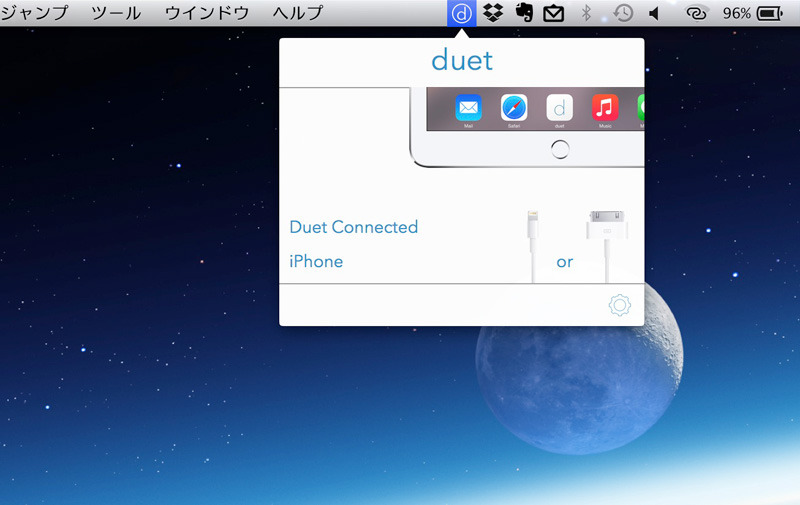Image resolution: width=800 pixels, height=505 pixels.
Task: Open the ツール menu
Action: [116, 14]
